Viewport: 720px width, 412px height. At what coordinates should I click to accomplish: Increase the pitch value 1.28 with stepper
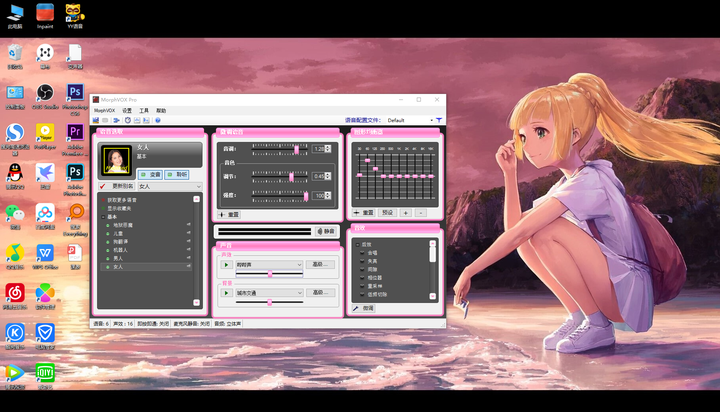(x=328, y=147)
